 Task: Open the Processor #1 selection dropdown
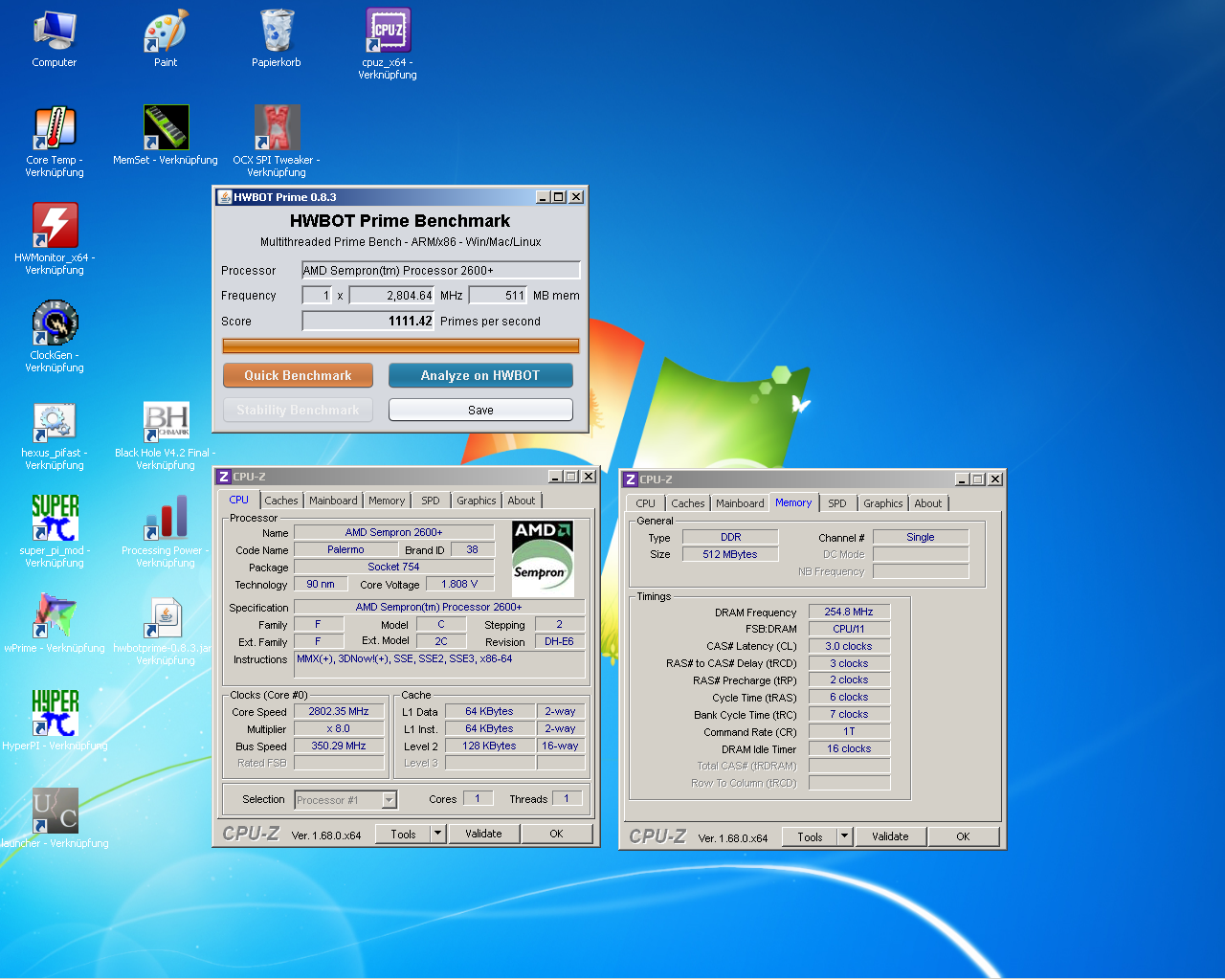coord(345,800)
